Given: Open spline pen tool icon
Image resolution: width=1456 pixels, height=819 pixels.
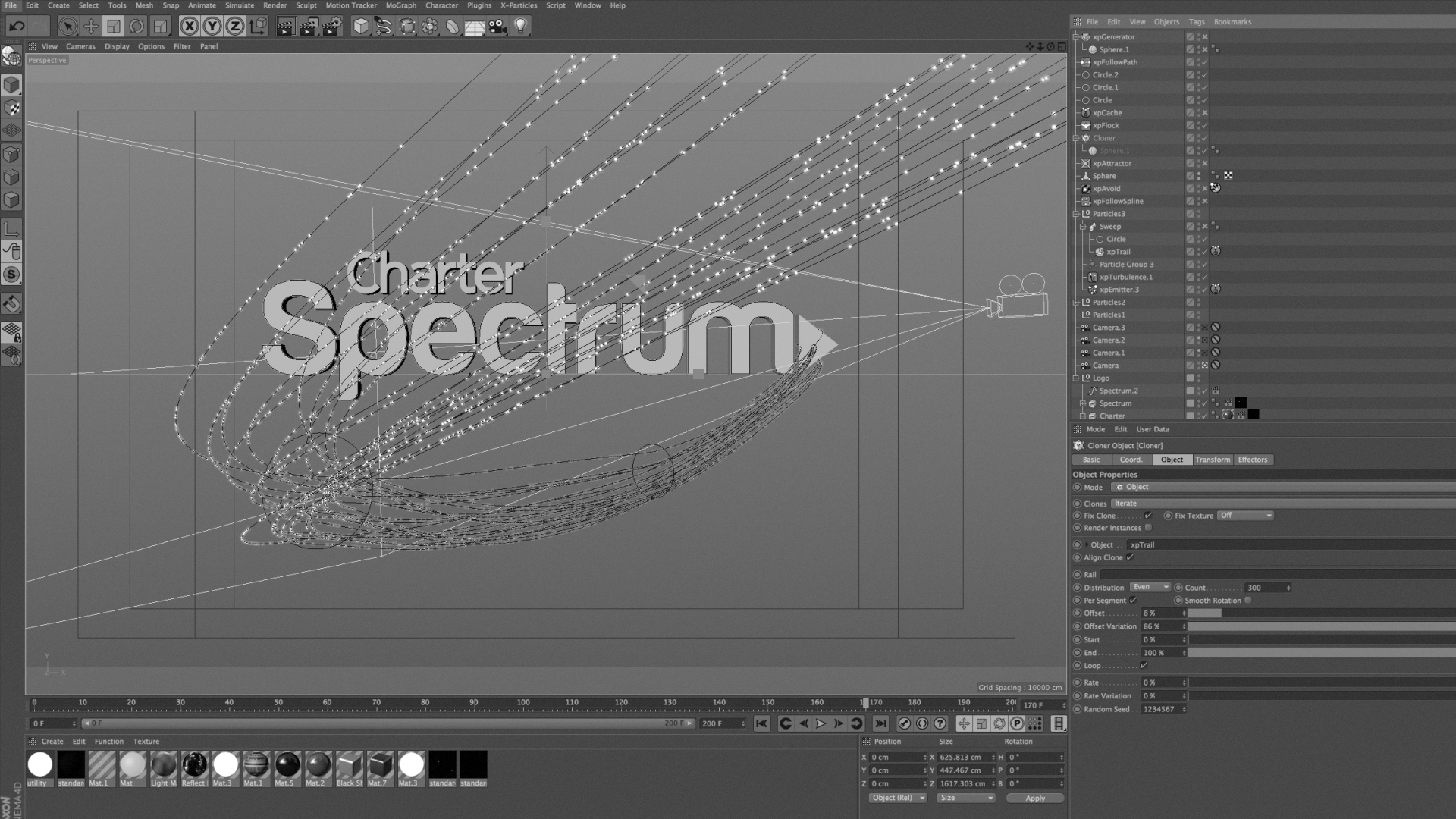Looking at the screenshot, I should click(x=384, y=27).
